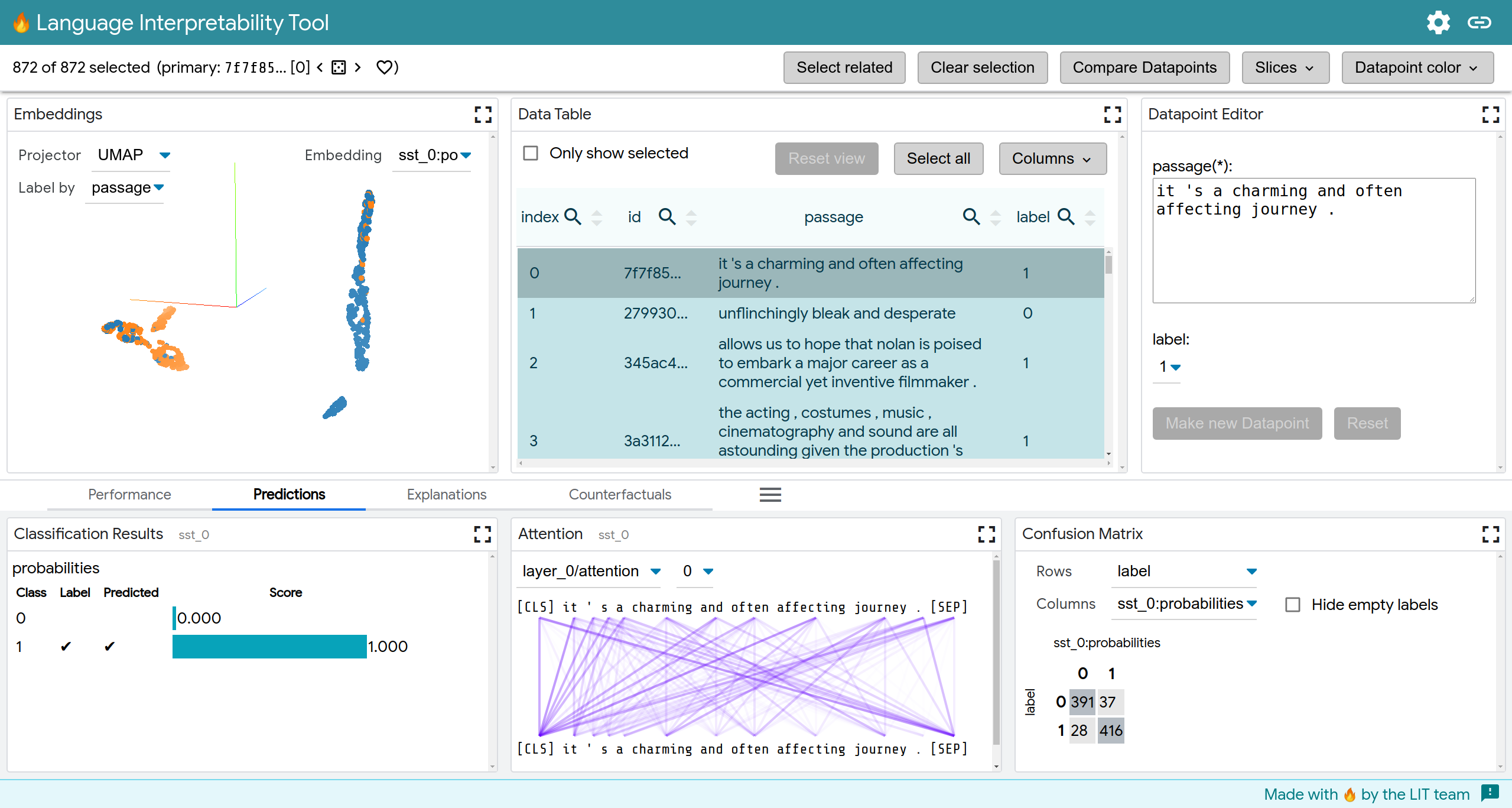The image size is (1512, 808).
Task: Click the expand icon on Classification Results panel
Action: [x=482, y=534]
